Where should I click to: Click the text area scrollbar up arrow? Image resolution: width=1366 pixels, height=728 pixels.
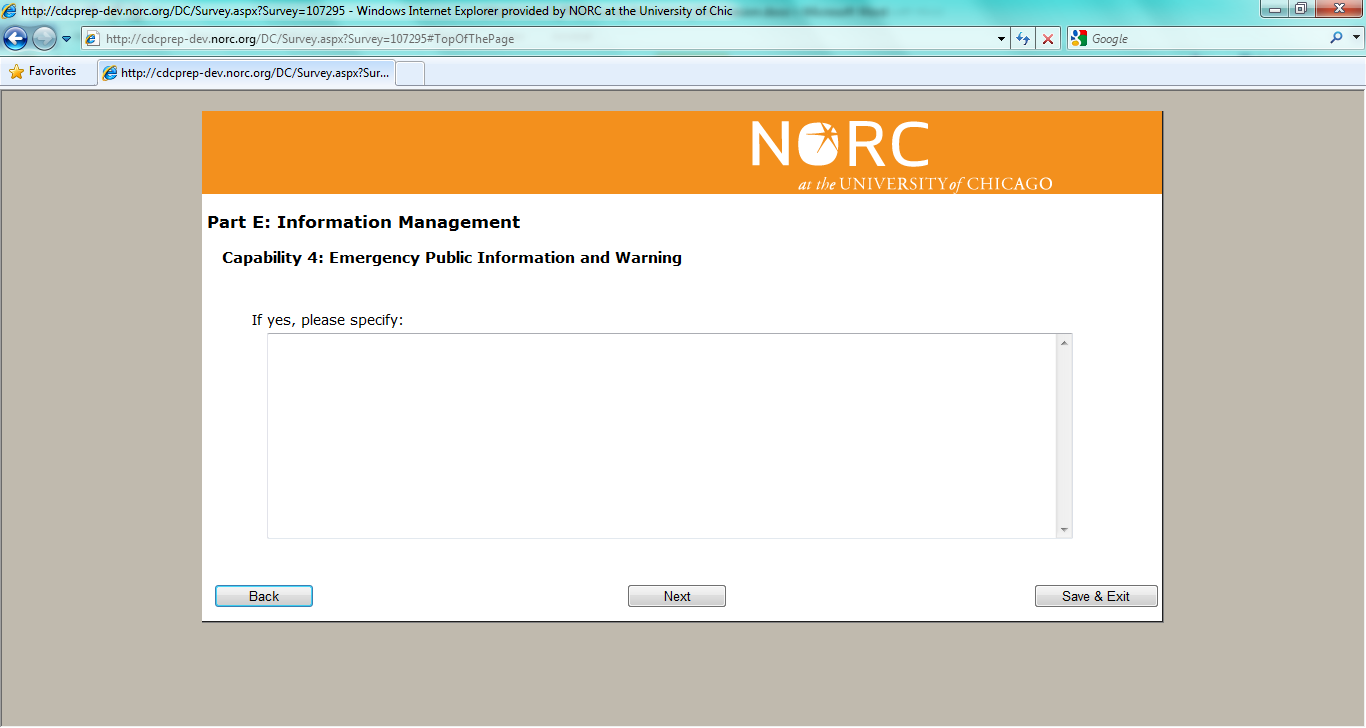[1064, 343]
